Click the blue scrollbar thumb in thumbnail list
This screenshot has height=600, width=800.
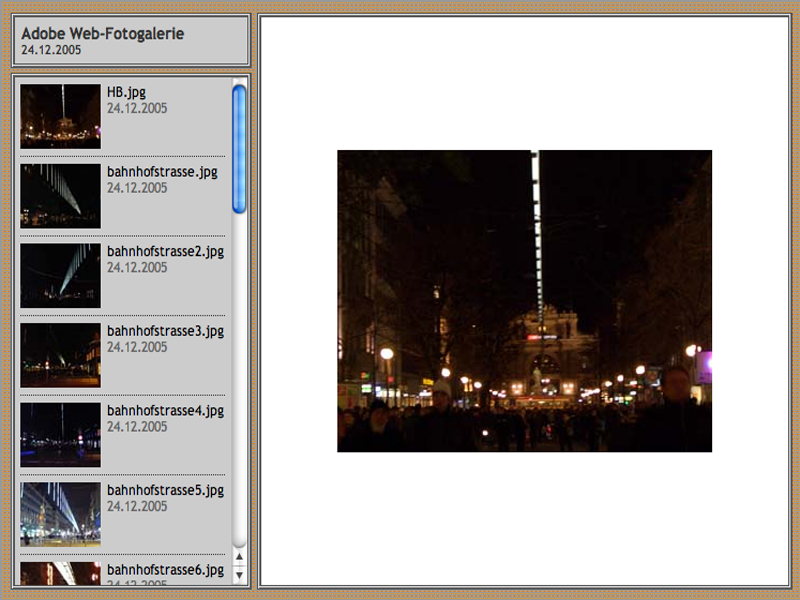[239, 149]
